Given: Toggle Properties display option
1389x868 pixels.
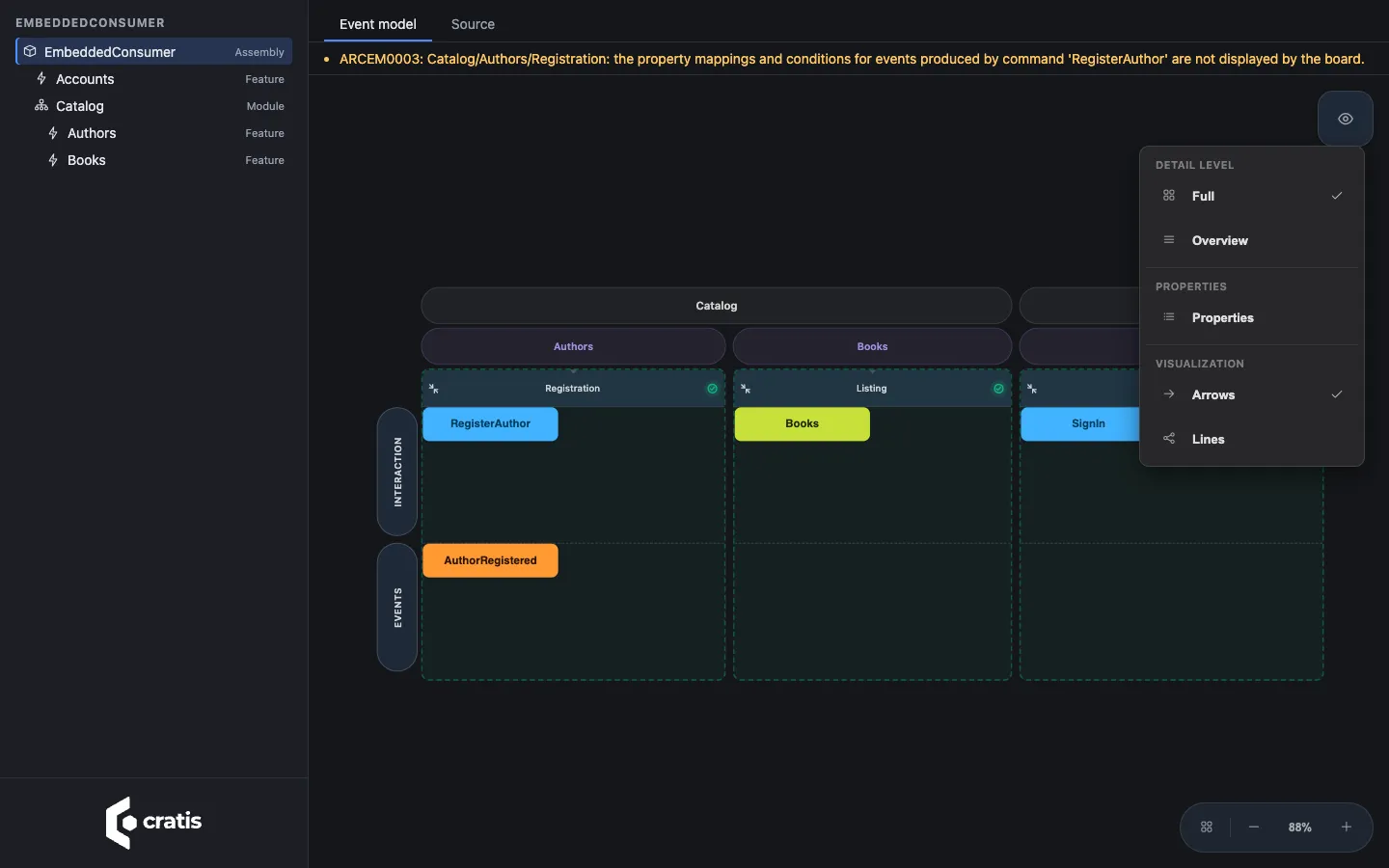Looking at the screenshot, I should coord(1252,317).
